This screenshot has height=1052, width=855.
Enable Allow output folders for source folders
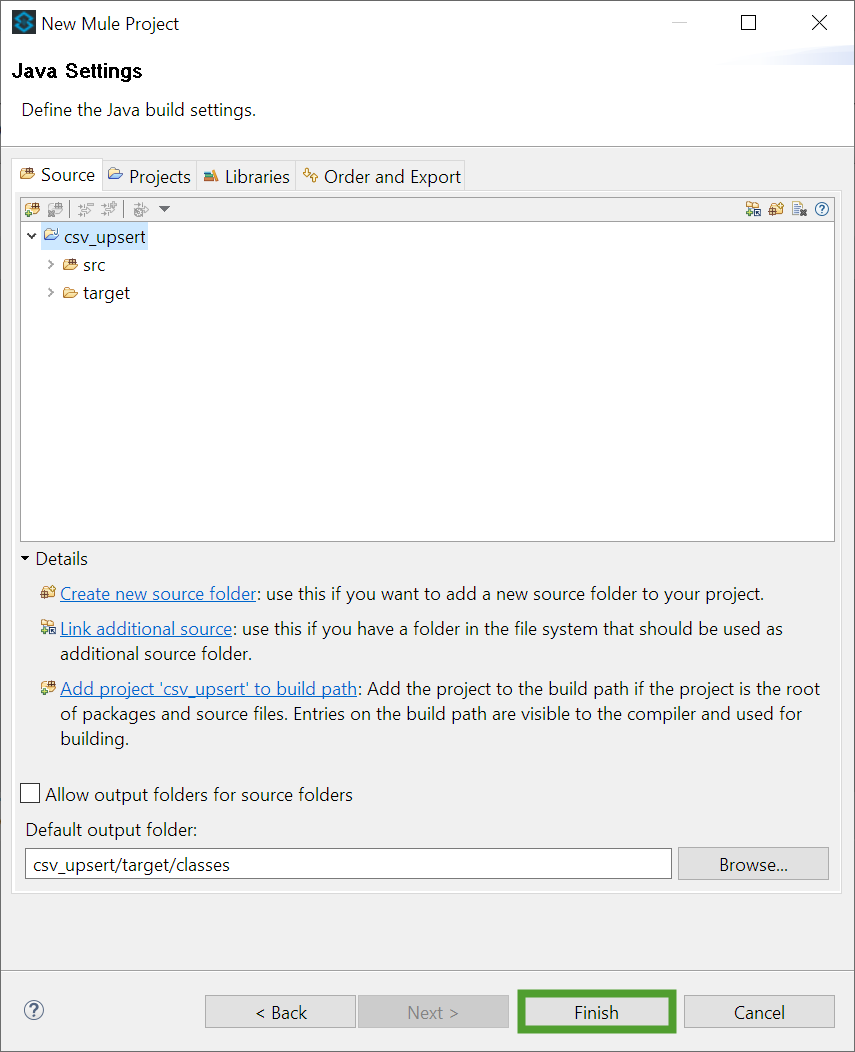click(x=30, y=793)
